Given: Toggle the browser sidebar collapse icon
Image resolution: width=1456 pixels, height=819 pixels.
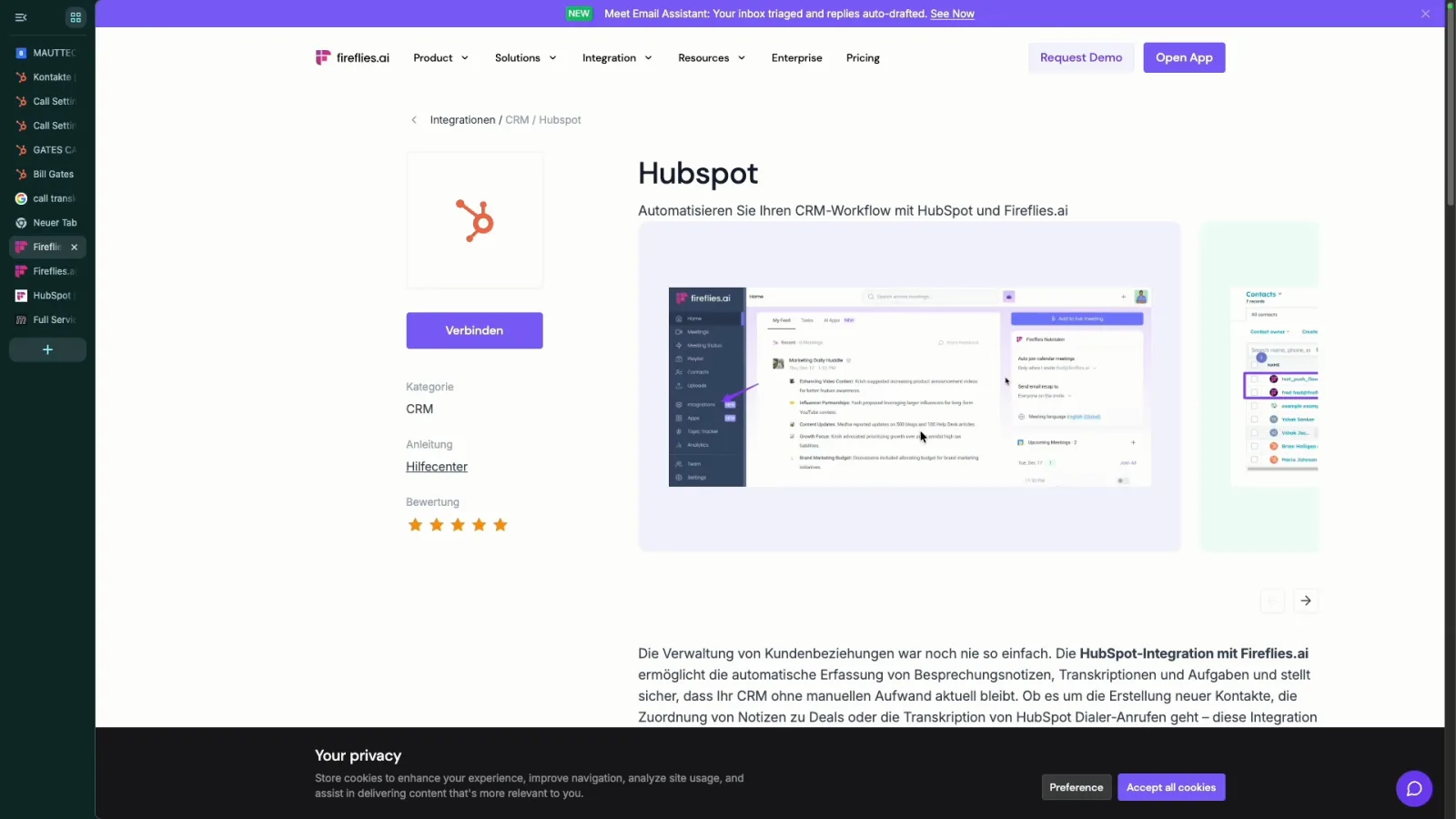Looking at the screenshot, I should click(21, 17).
